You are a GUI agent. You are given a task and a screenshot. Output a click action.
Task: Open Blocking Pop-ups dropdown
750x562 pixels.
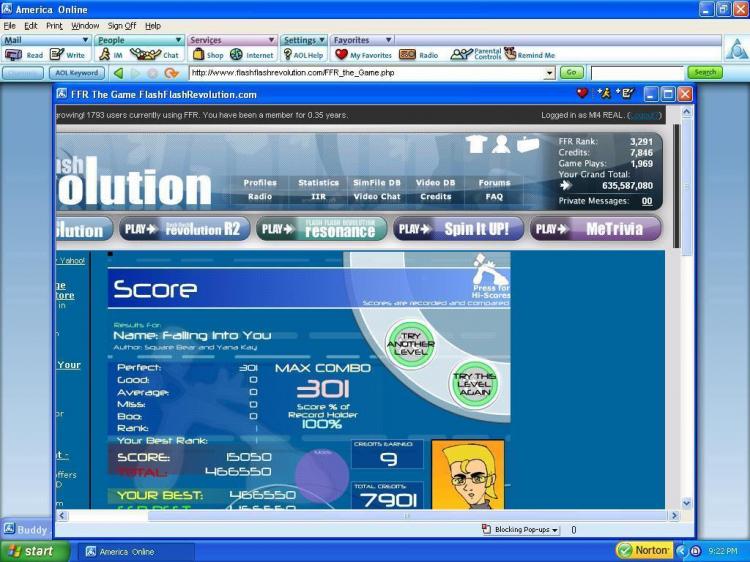(520, 529)
